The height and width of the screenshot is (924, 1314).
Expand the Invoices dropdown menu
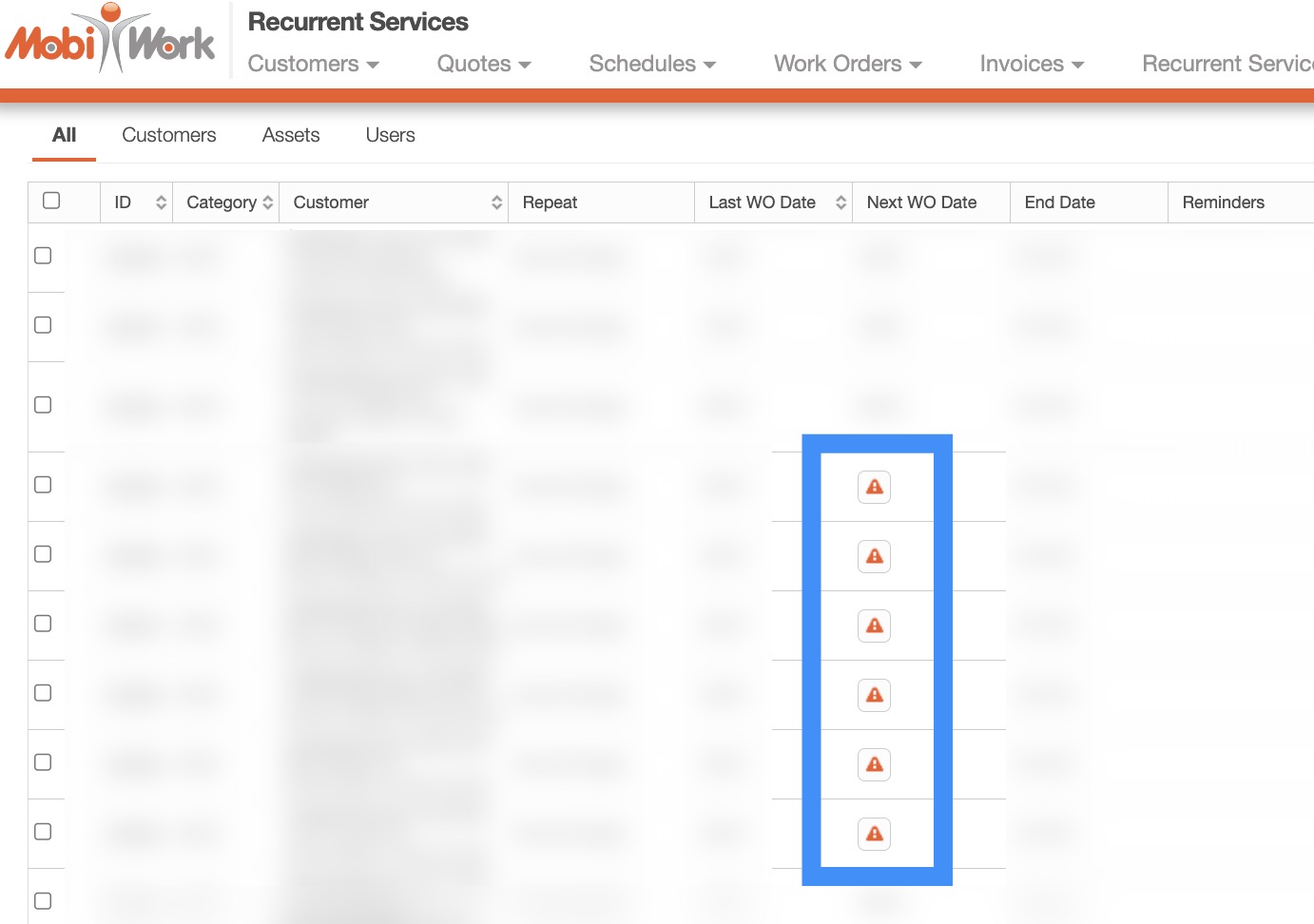(1032, 64)
